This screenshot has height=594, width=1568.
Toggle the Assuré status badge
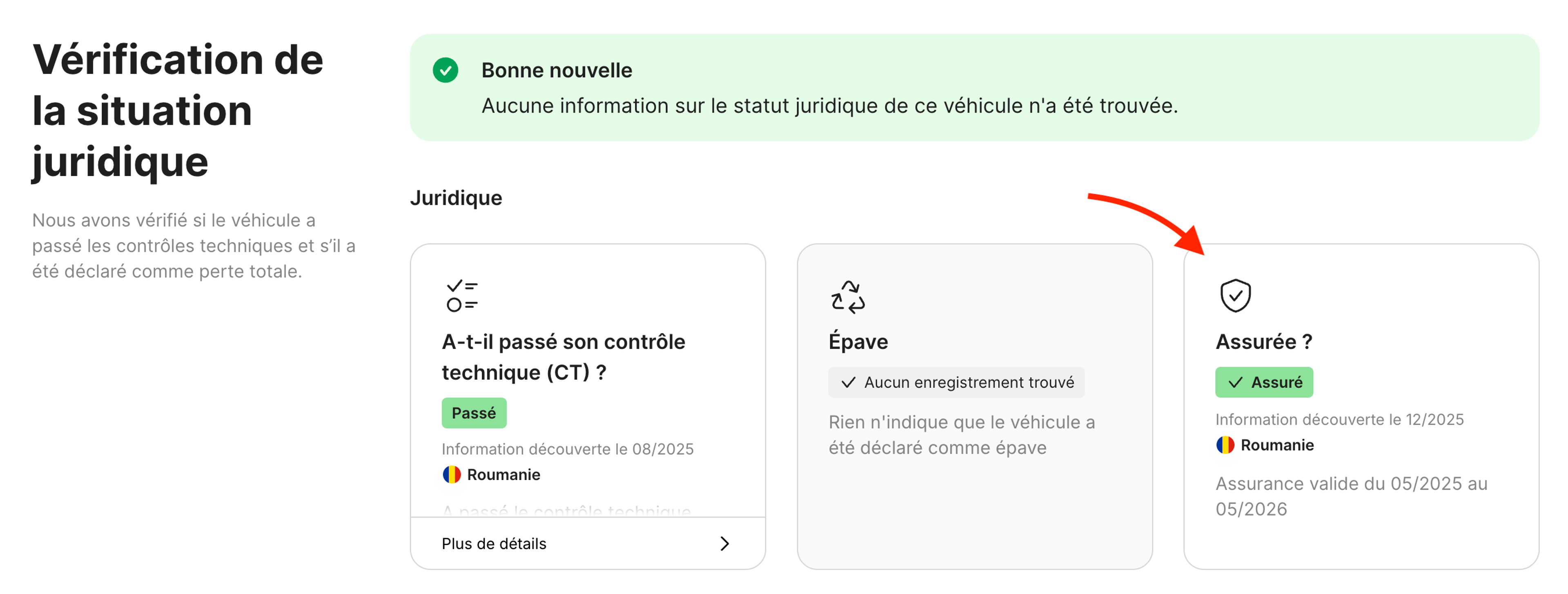tap(1264, 382)
